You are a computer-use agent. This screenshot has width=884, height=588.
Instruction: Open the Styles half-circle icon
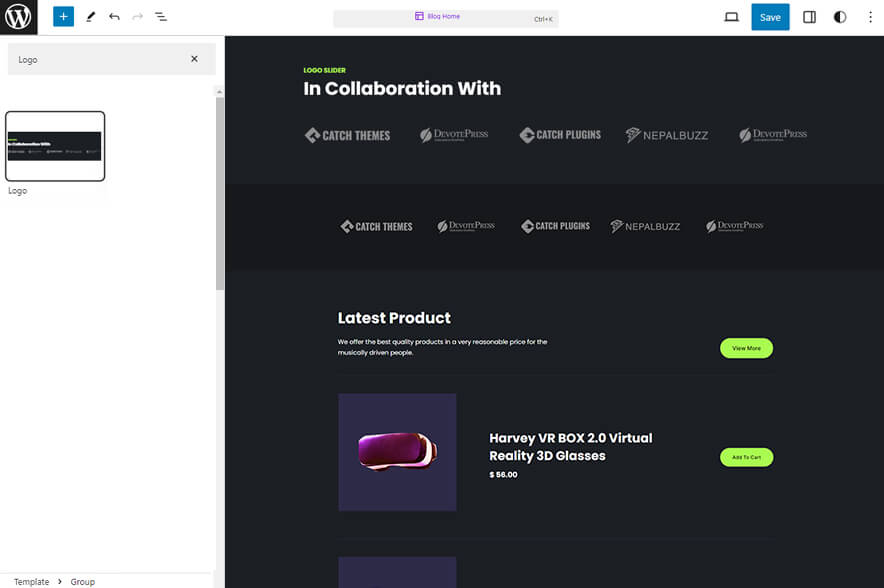pyautogui.click(x=840, y=17)
